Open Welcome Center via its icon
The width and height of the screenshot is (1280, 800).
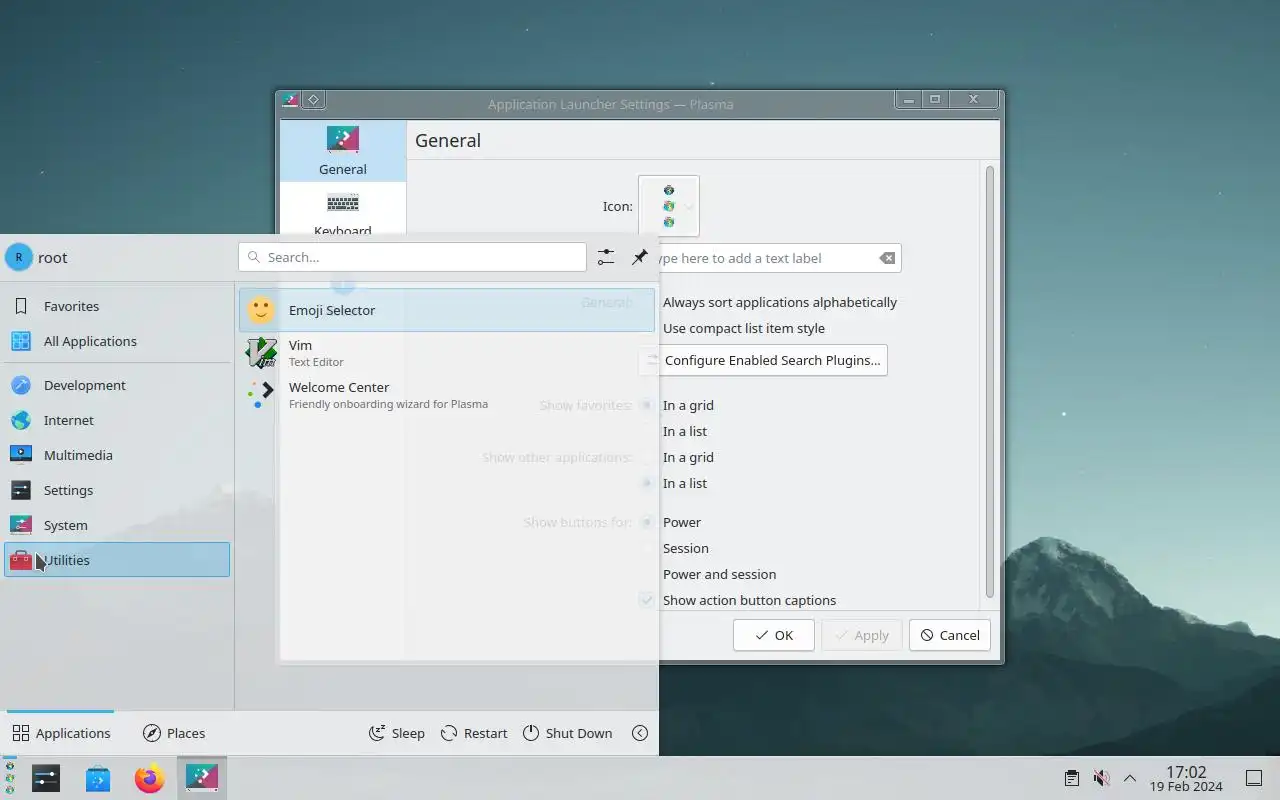(x=261, y=394)
